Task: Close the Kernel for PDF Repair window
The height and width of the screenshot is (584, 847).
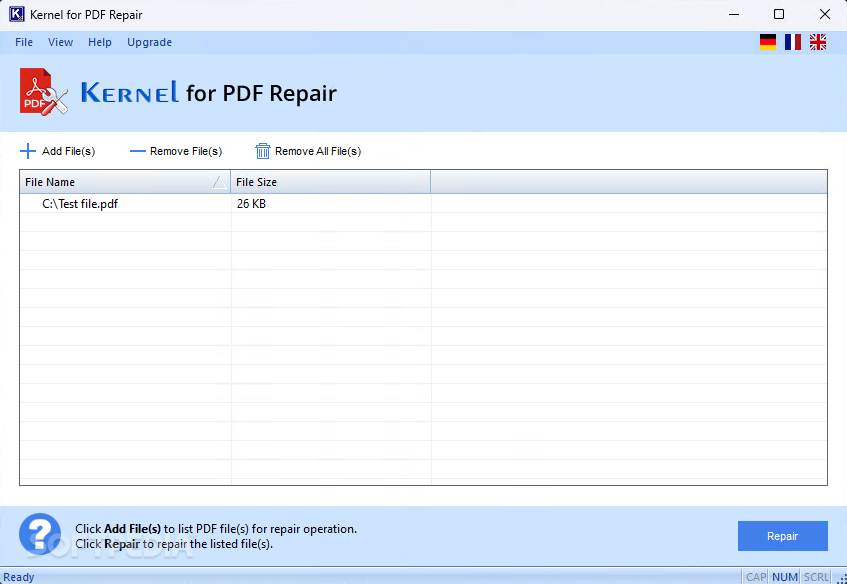Action: coord(825,15)
